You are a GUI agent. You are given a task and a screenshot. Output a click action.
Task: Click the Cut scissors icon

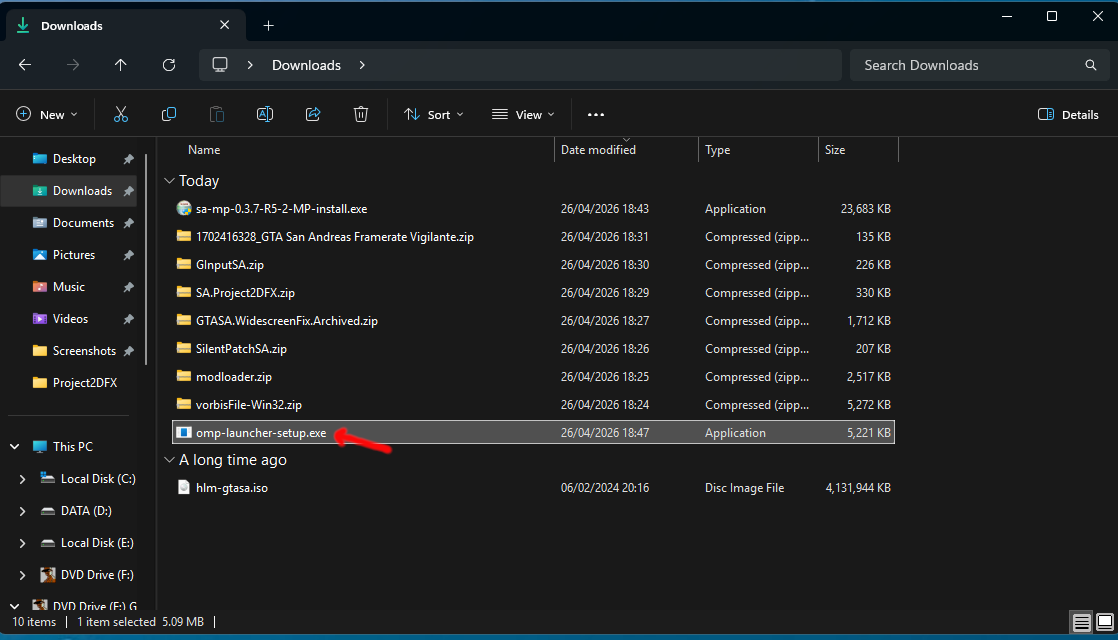pyautogui.click(x=121, y=114)
